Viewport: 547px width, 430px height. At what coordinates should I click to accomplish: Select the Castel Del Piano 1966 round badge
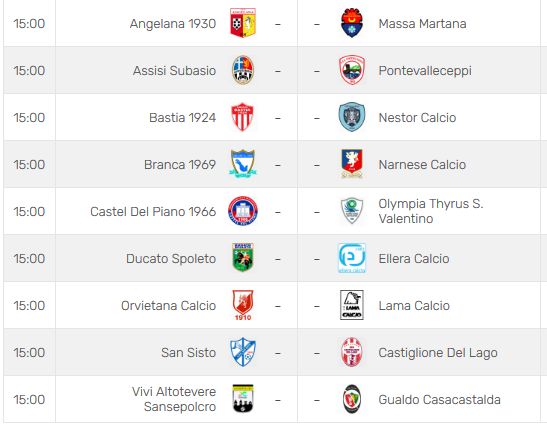243,211
